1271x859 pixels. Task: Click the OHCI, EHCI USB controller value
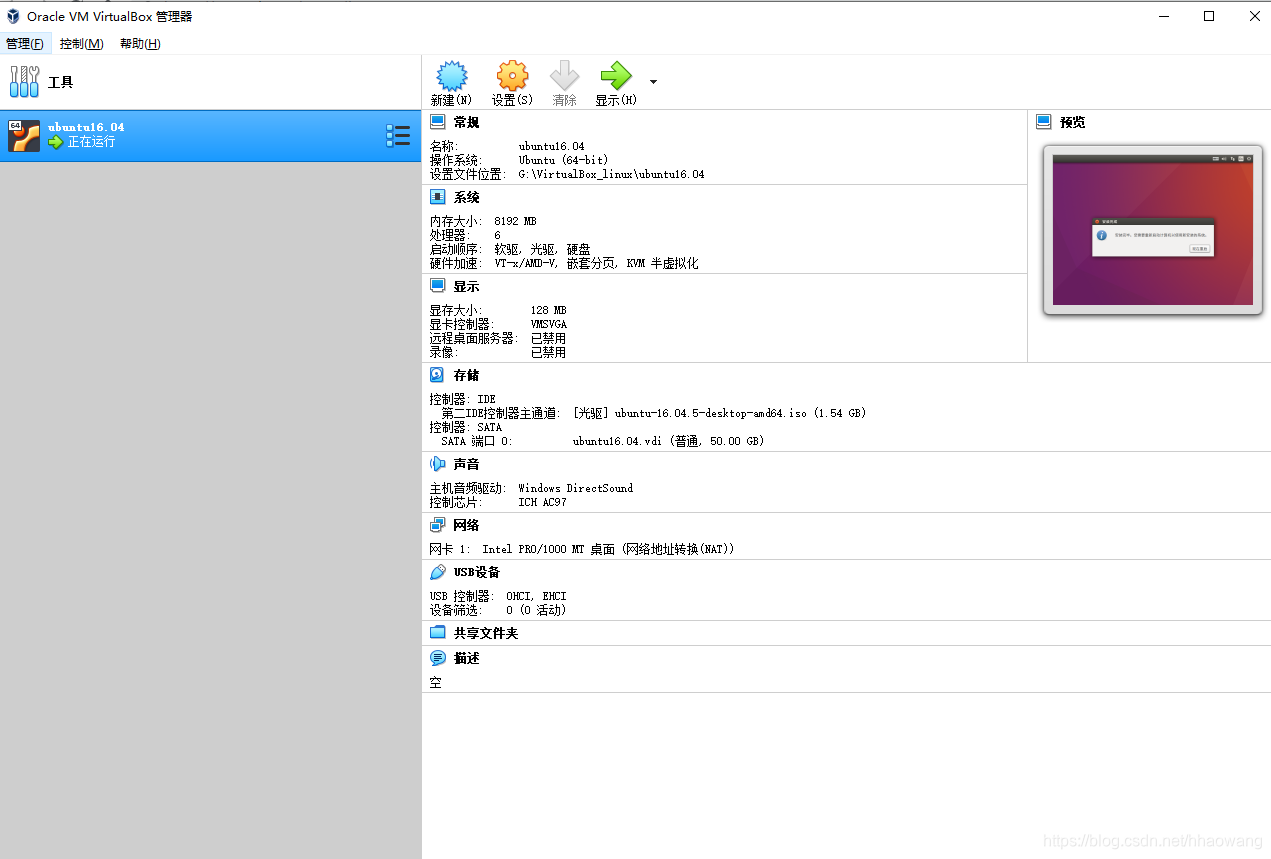pos(536,596)
